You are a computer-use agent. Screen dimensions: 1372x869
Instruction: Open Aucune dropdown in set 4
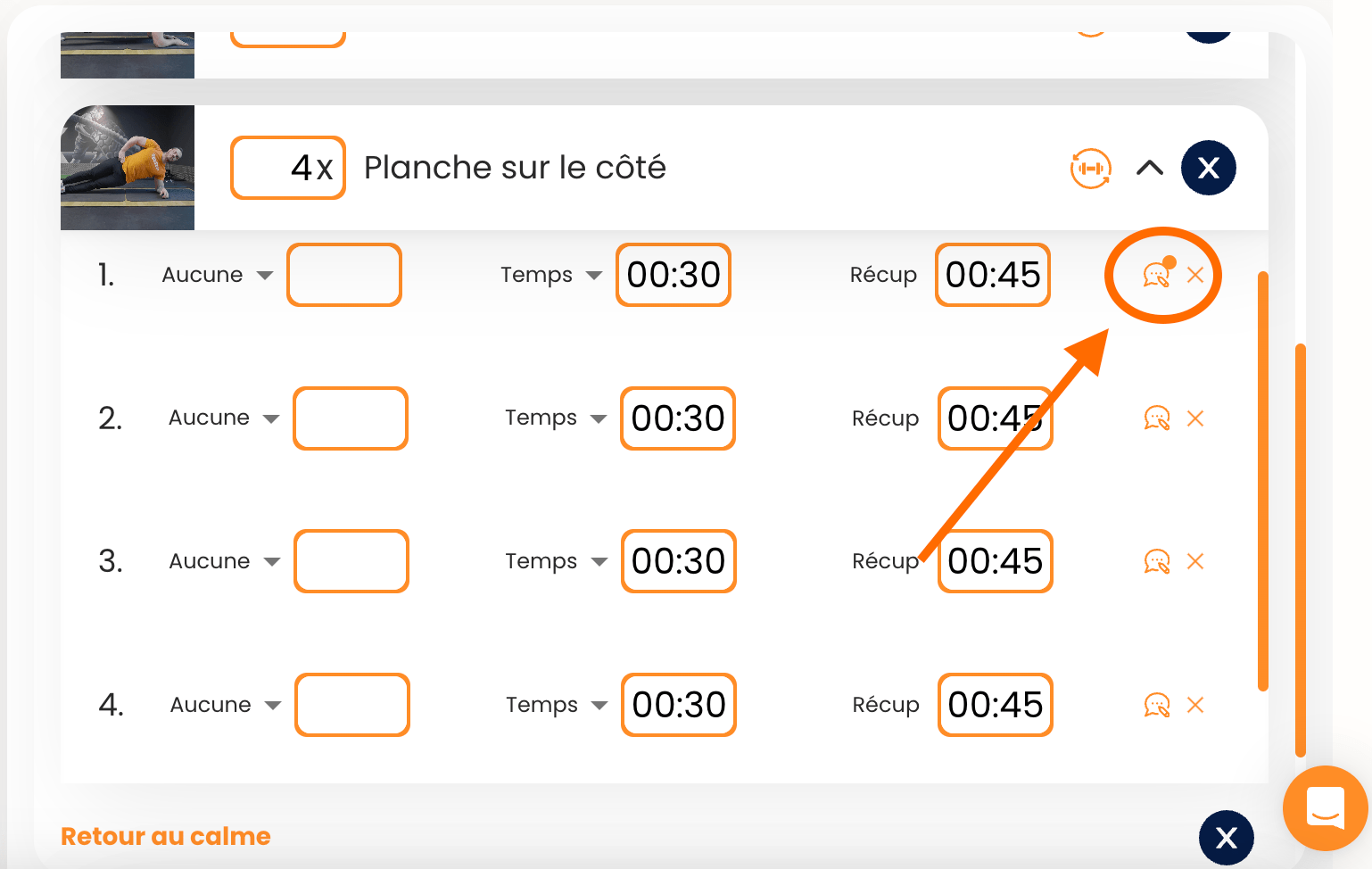pos(226,705)
